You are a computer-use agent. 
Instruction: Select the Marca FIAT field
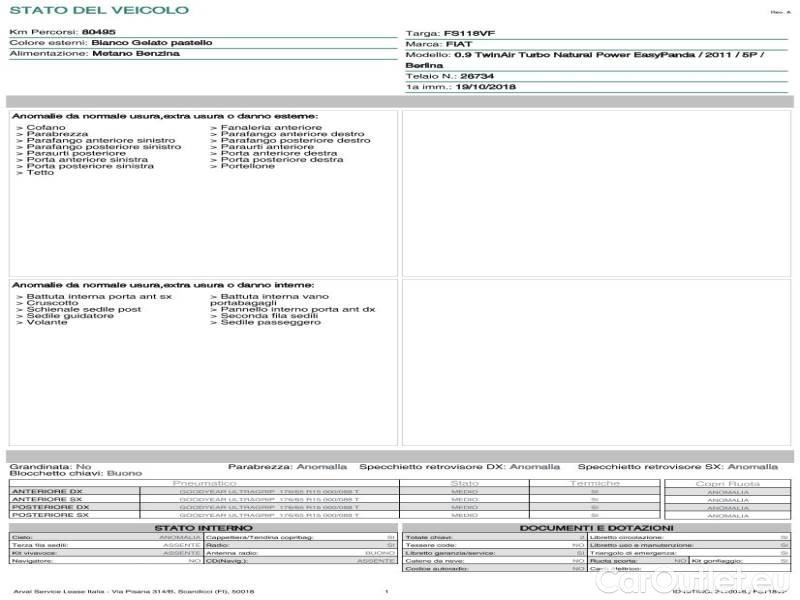coord(458,44)
